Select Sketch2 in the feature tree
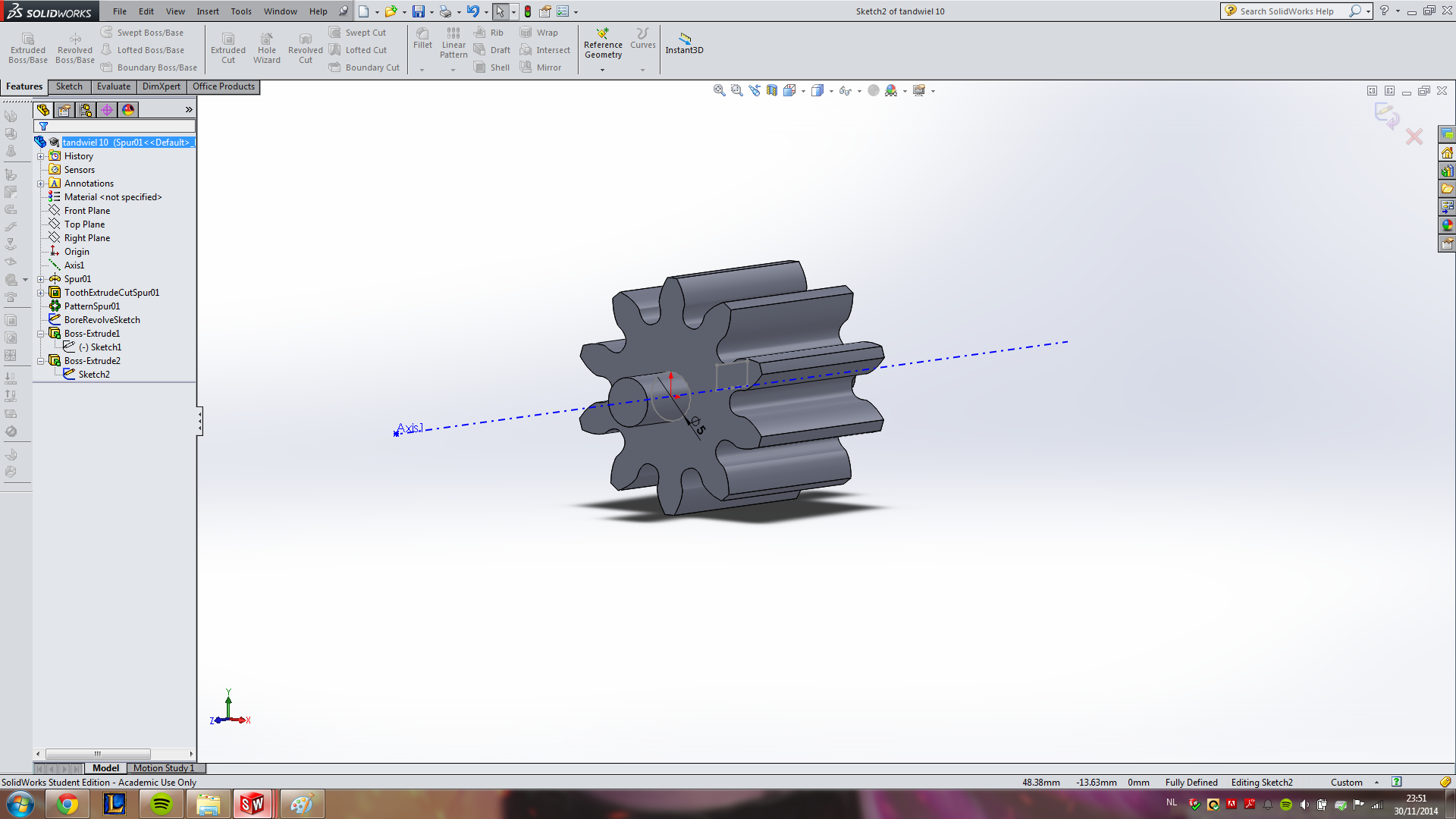Screen dimensions: 1456x819 coord(94,375)
